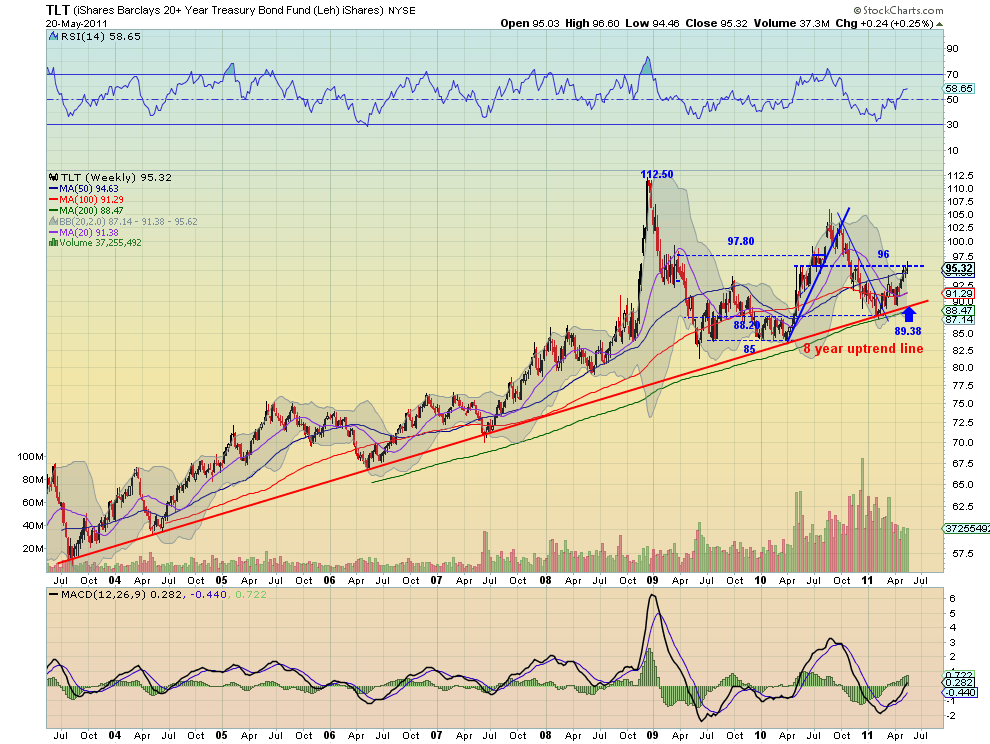
Task: Click the RSI(14) legend icon
Action: click(53, 37)
